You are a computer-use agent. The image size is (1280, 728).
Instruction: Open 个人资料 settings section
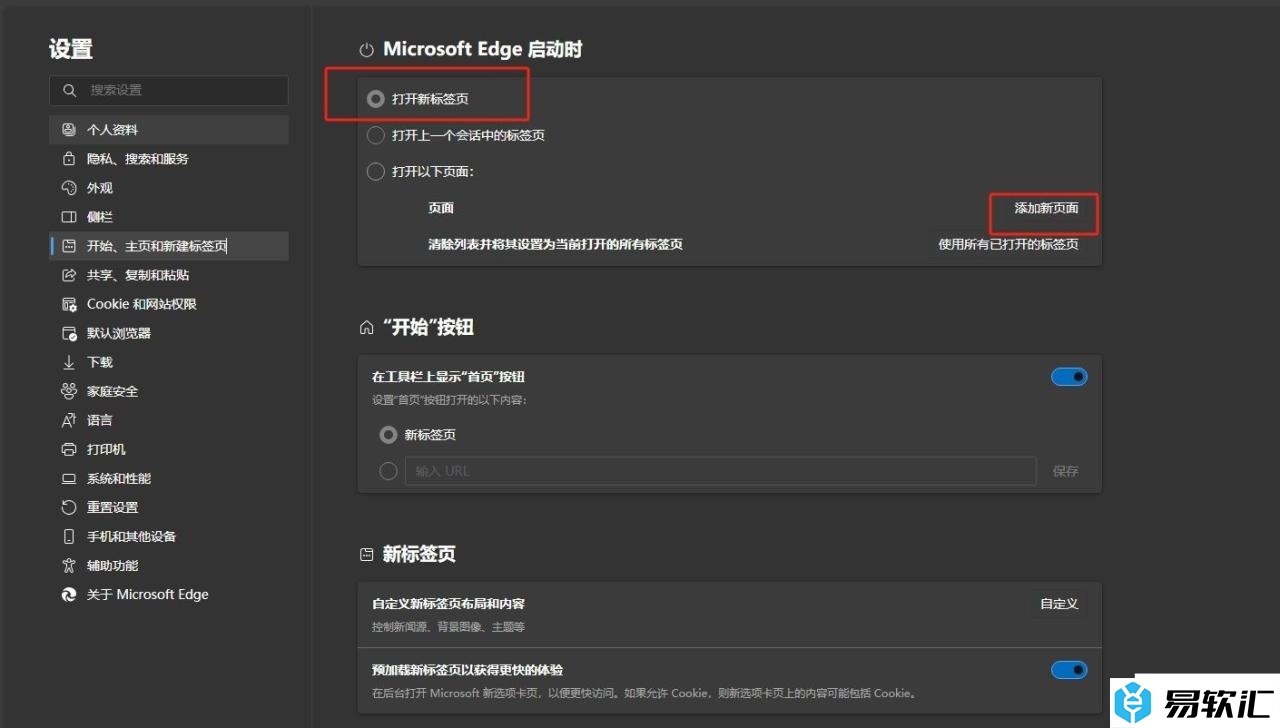point(169,130)
